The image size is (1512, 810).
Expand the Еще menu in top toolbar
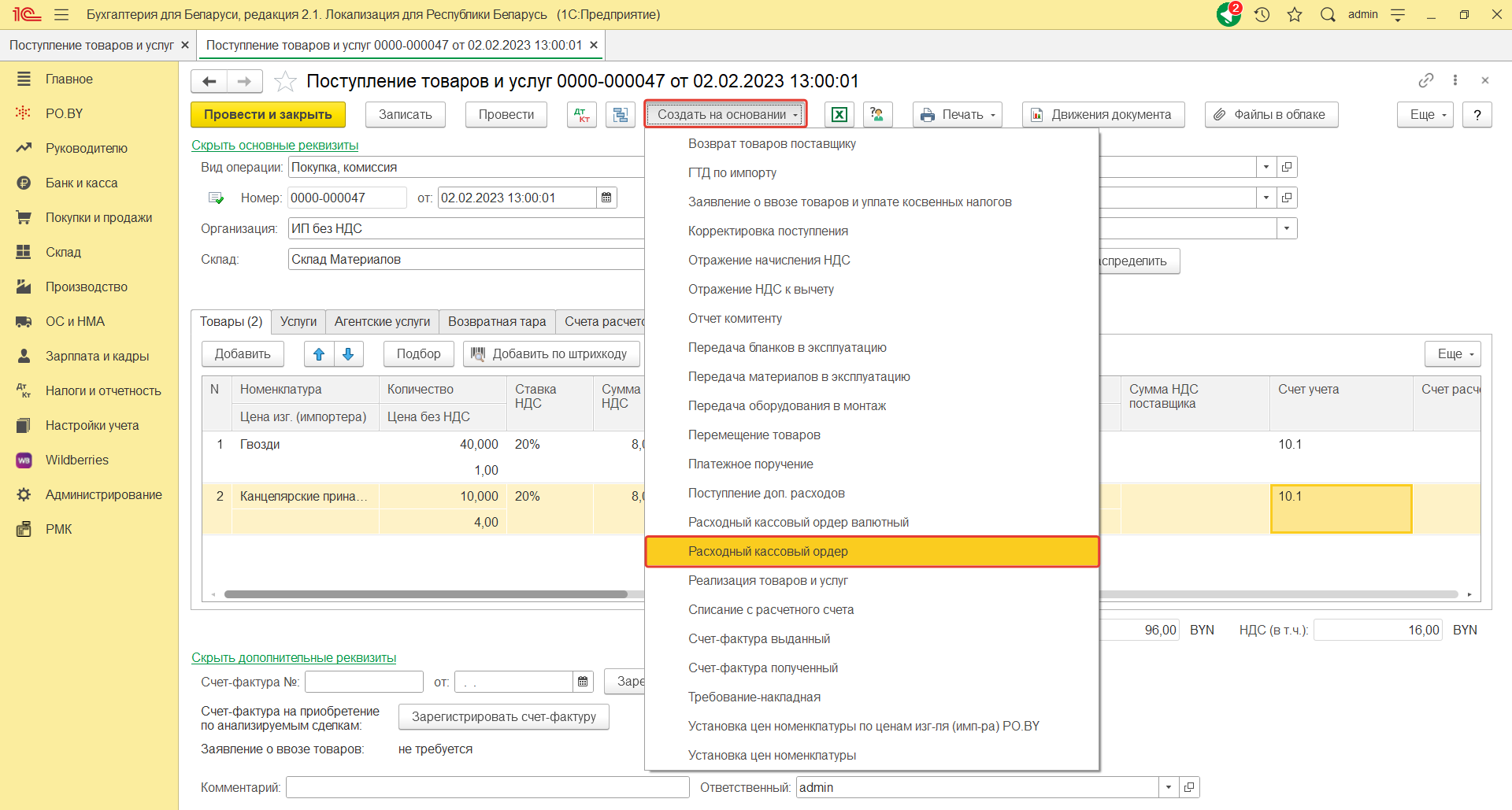tap(1425, 115)
